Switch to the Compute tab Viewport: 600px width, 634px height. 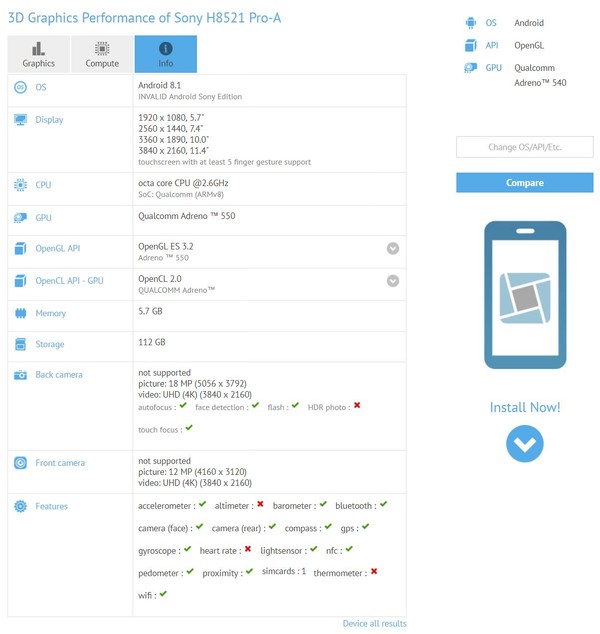pyautogui.click(x=102, y=54)
